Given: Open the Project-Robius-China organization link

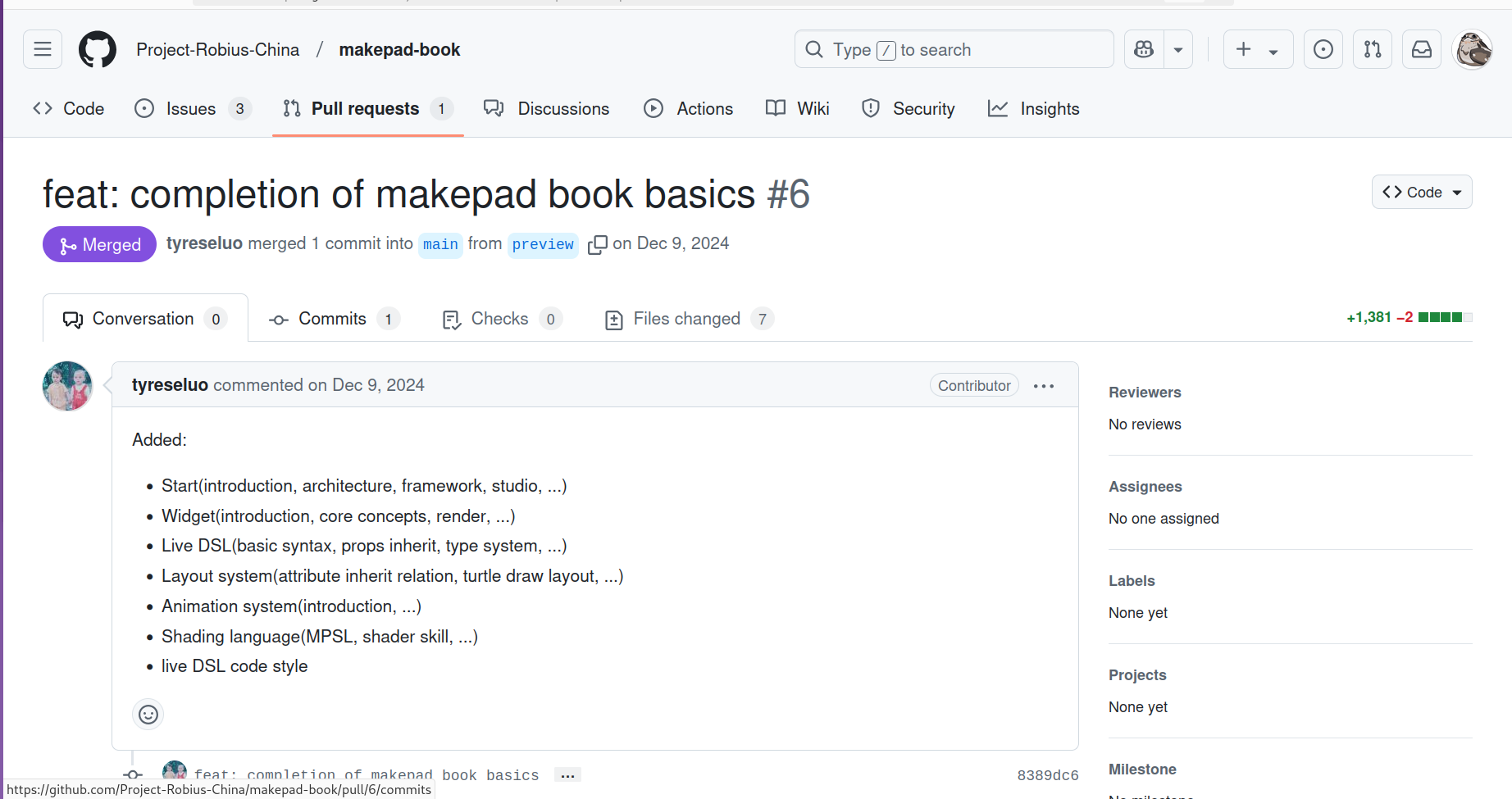Looking at the screenshot, I should coord(218,50).
